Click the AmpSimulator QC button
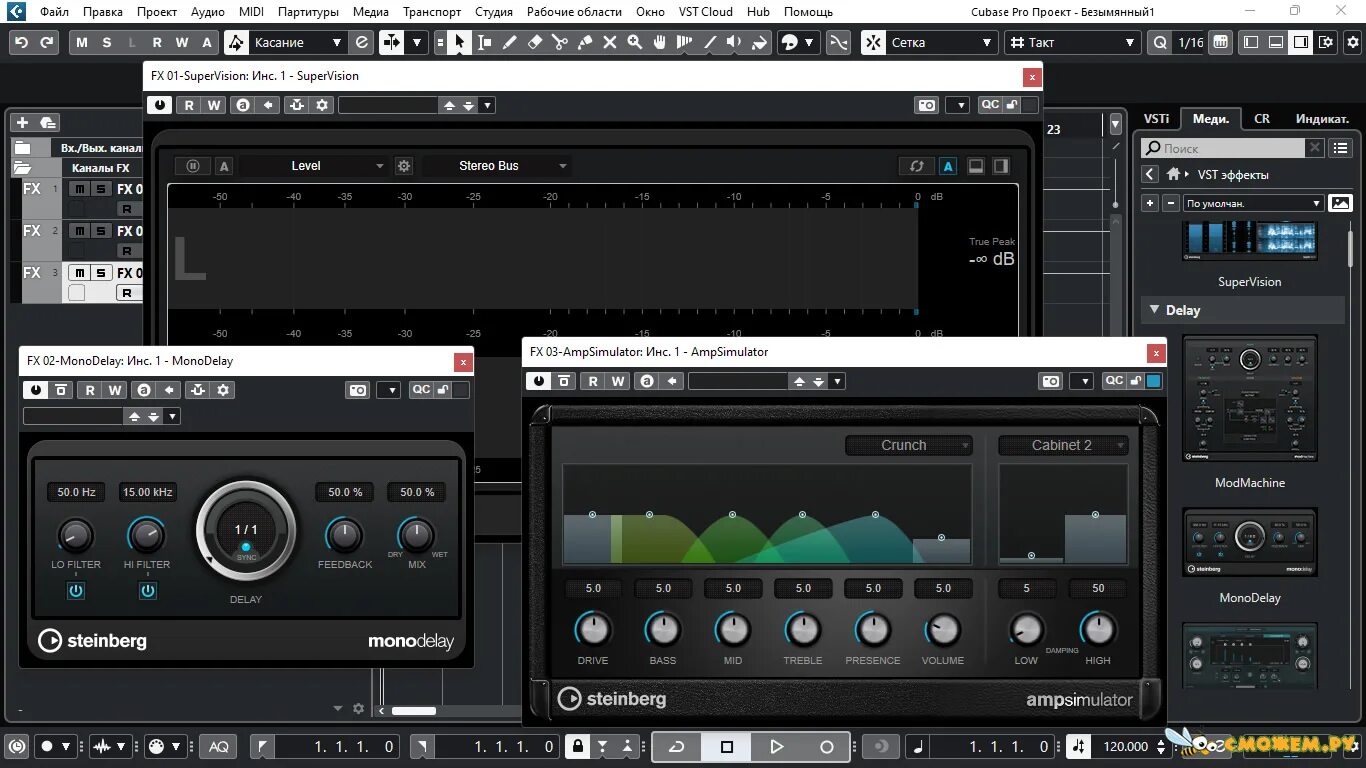The height and width of the screenshot is (768, 1366). (1113, 381)
